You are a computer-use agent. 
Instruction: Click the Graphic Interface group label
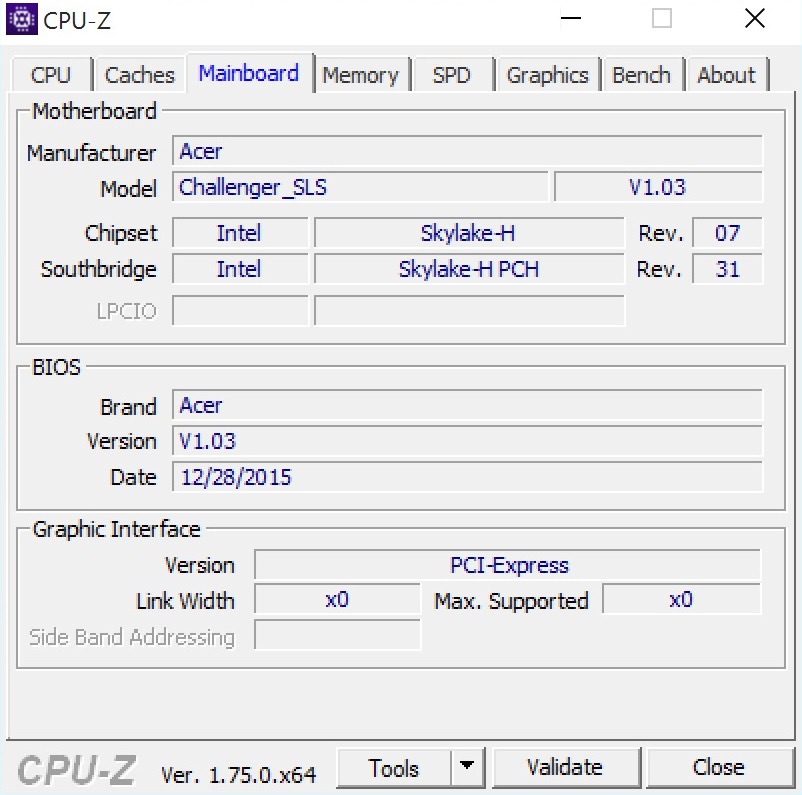pyautogui.click(x=117, y=529)
